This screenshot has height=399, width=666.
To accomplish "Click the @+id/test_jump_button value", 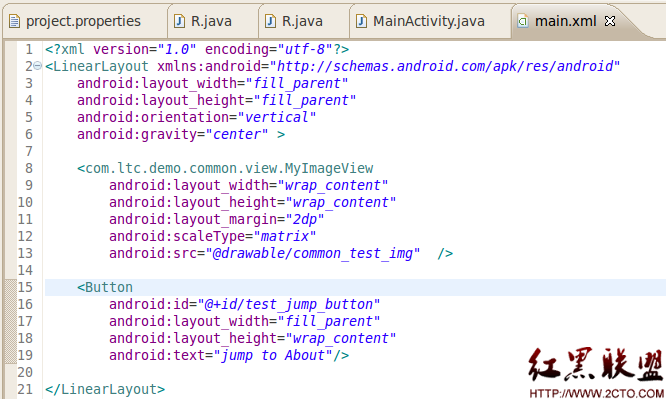I will click(289, 304).
